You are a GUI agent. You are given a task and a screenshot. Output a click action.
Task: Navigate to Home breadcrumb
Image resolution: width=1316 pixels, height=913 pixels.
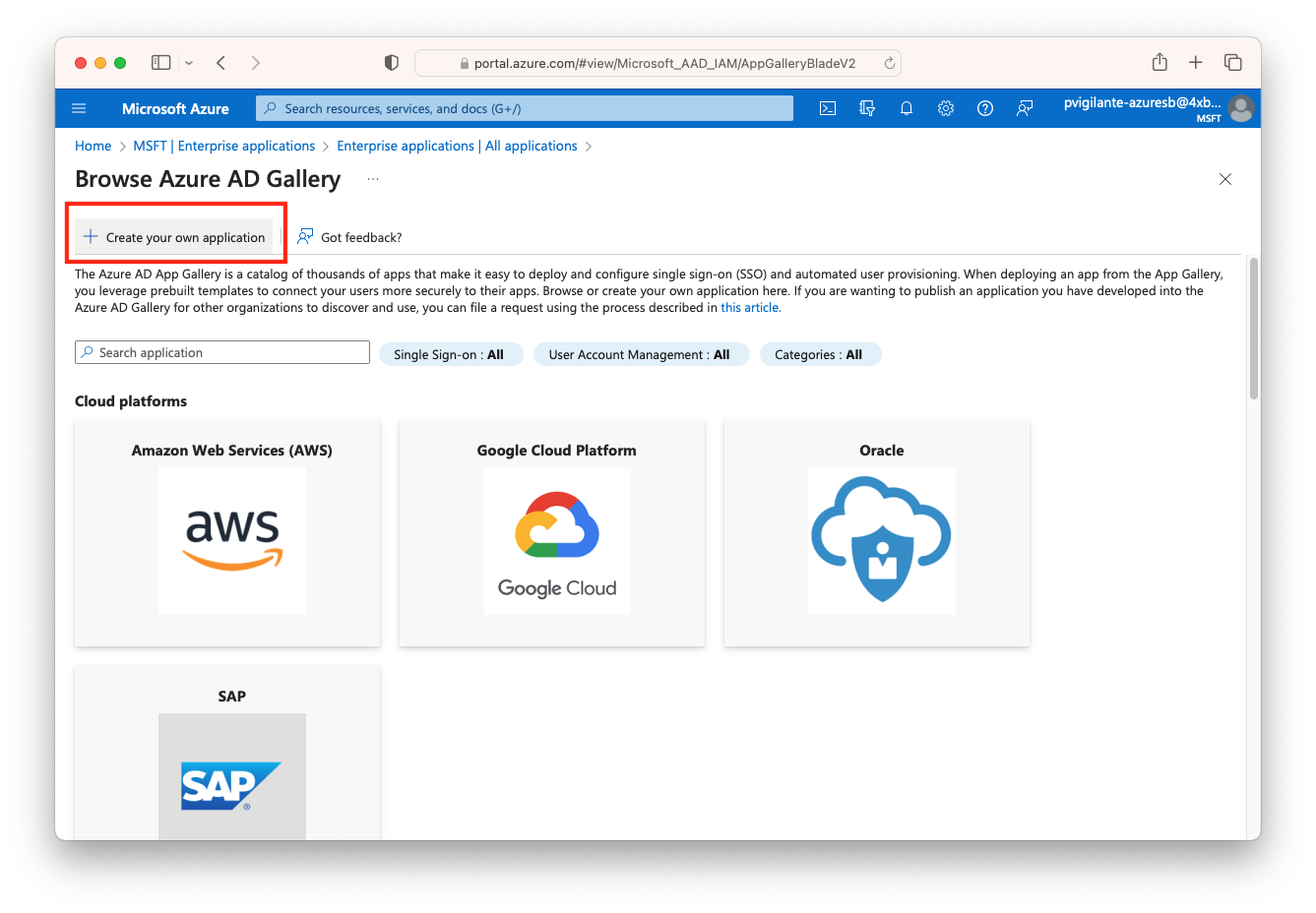coord(93,146)
